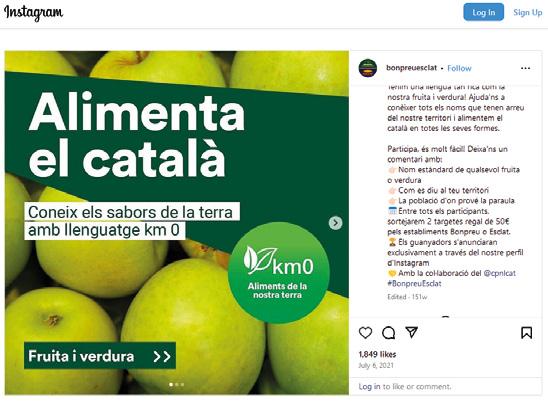Follow the bonpreuesclat account
Viewport: 548px width, 401px height.
tap(459, 68)
